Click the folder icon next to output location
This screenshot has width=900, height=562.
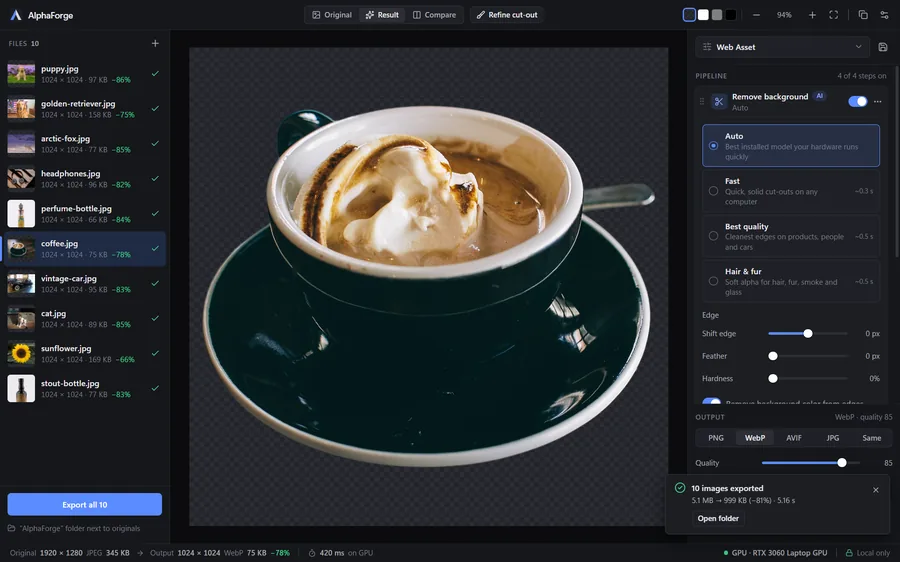(11, 528)
